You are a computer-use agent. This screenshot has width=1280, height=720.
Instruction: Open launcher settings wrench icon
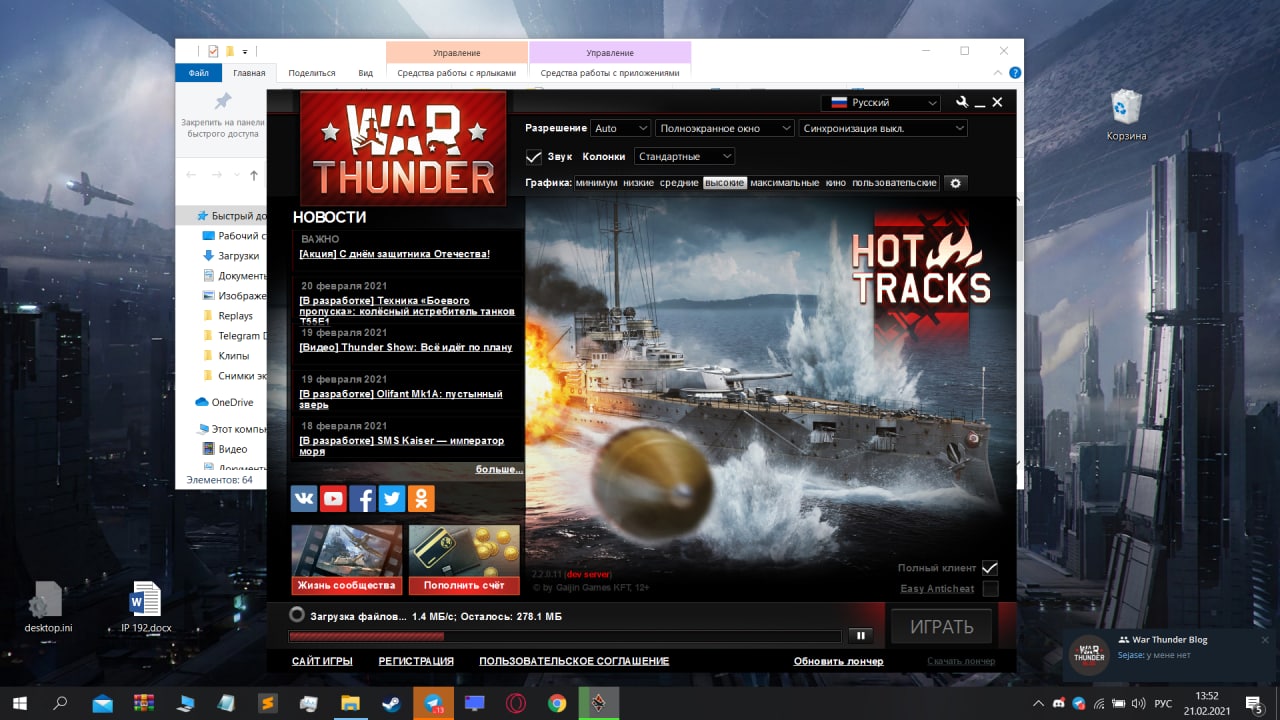pyautogui.click(x=962, y=102)
